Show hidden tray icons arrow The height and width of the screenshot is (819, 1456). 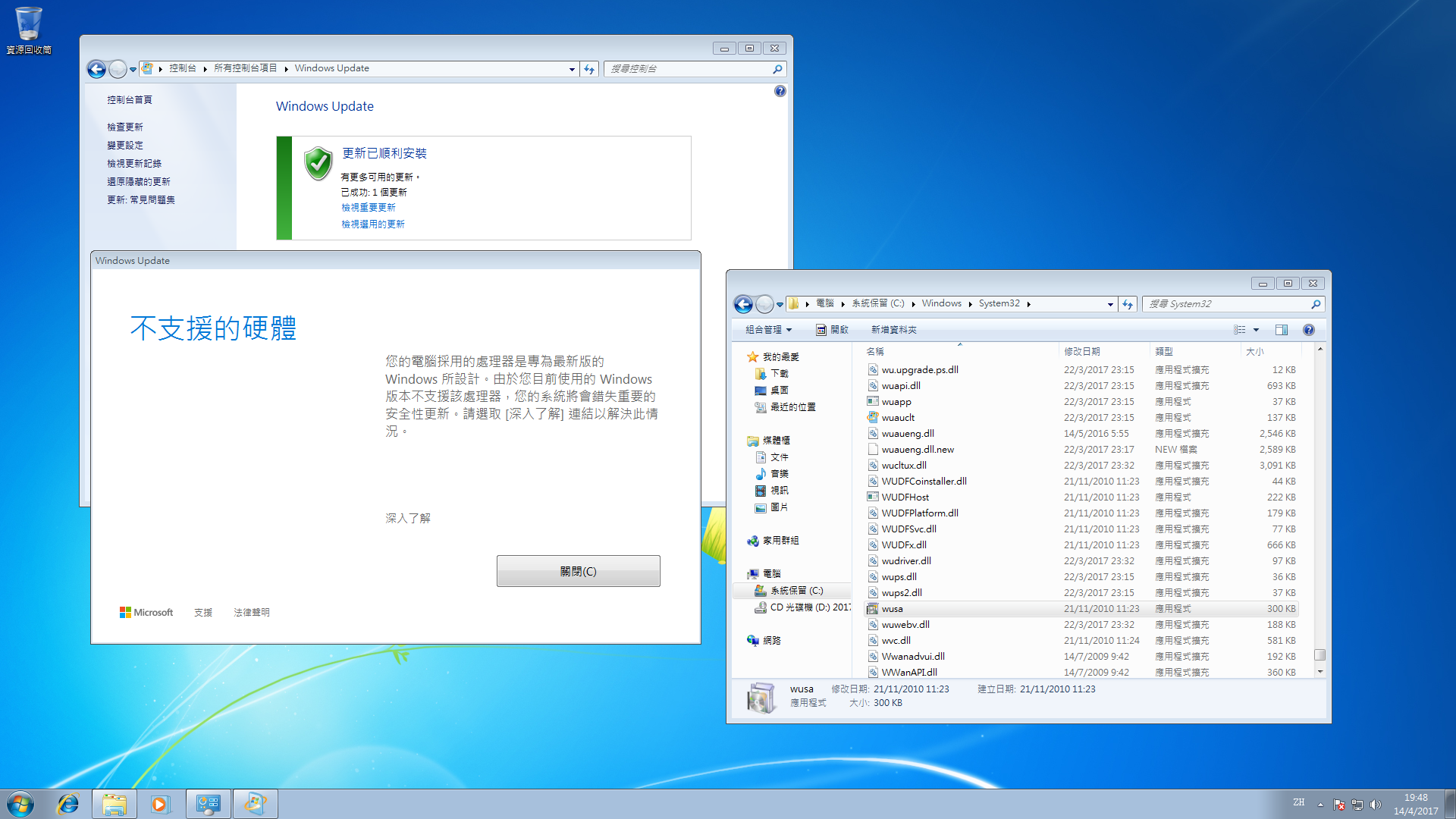[x=1320, y=805]
